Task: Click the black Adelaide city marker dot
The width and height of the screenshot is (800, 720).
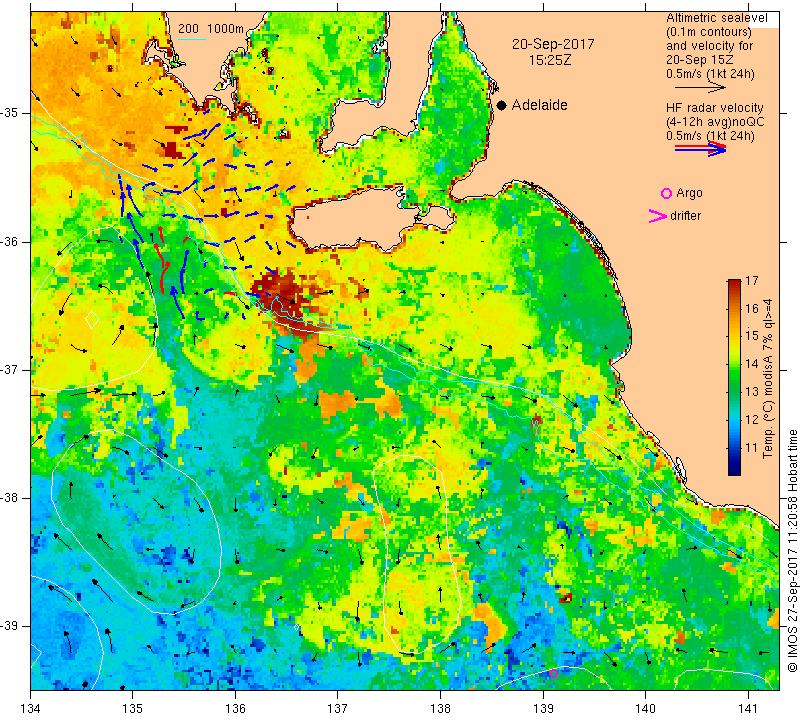Action: pos(502,105)
